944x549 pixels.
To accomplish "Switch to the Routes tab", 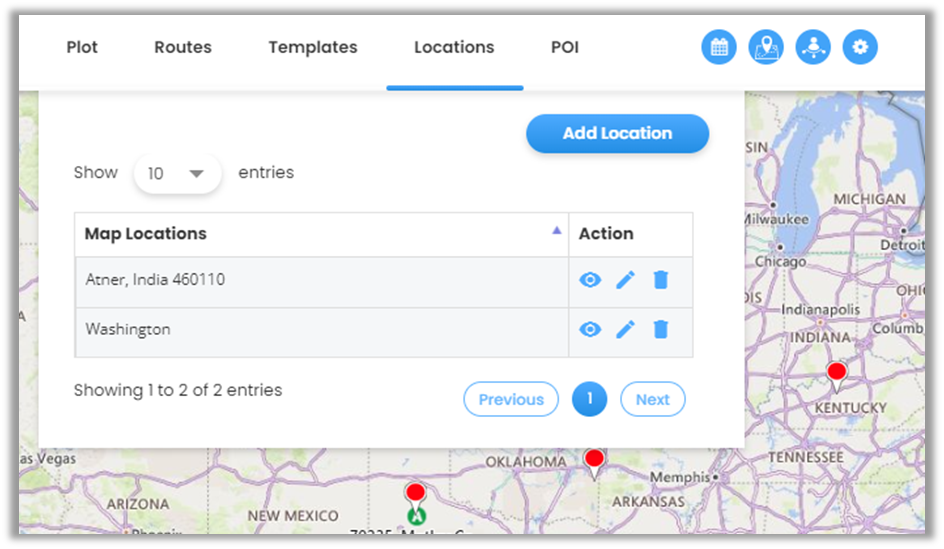I will click(183, 47).
